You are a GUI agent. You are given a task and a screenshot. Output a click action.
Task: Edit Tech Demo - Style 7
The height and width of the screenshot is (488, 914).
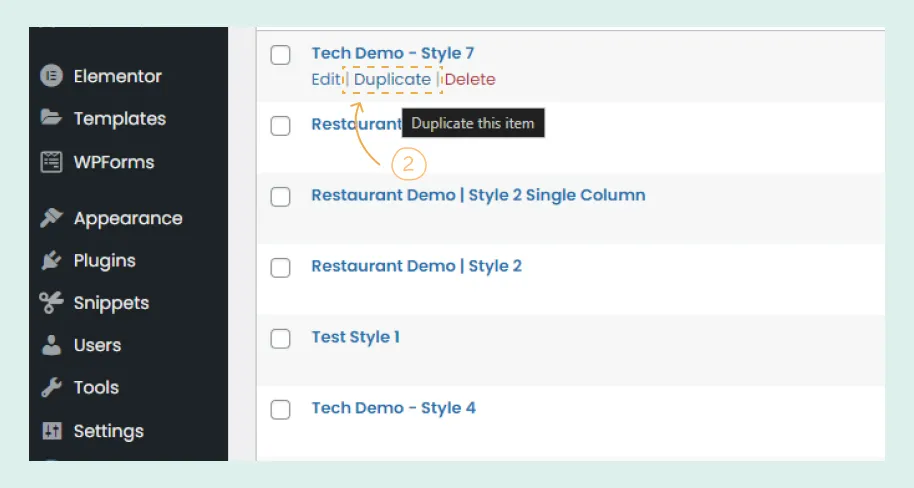(x=326, y=79)
